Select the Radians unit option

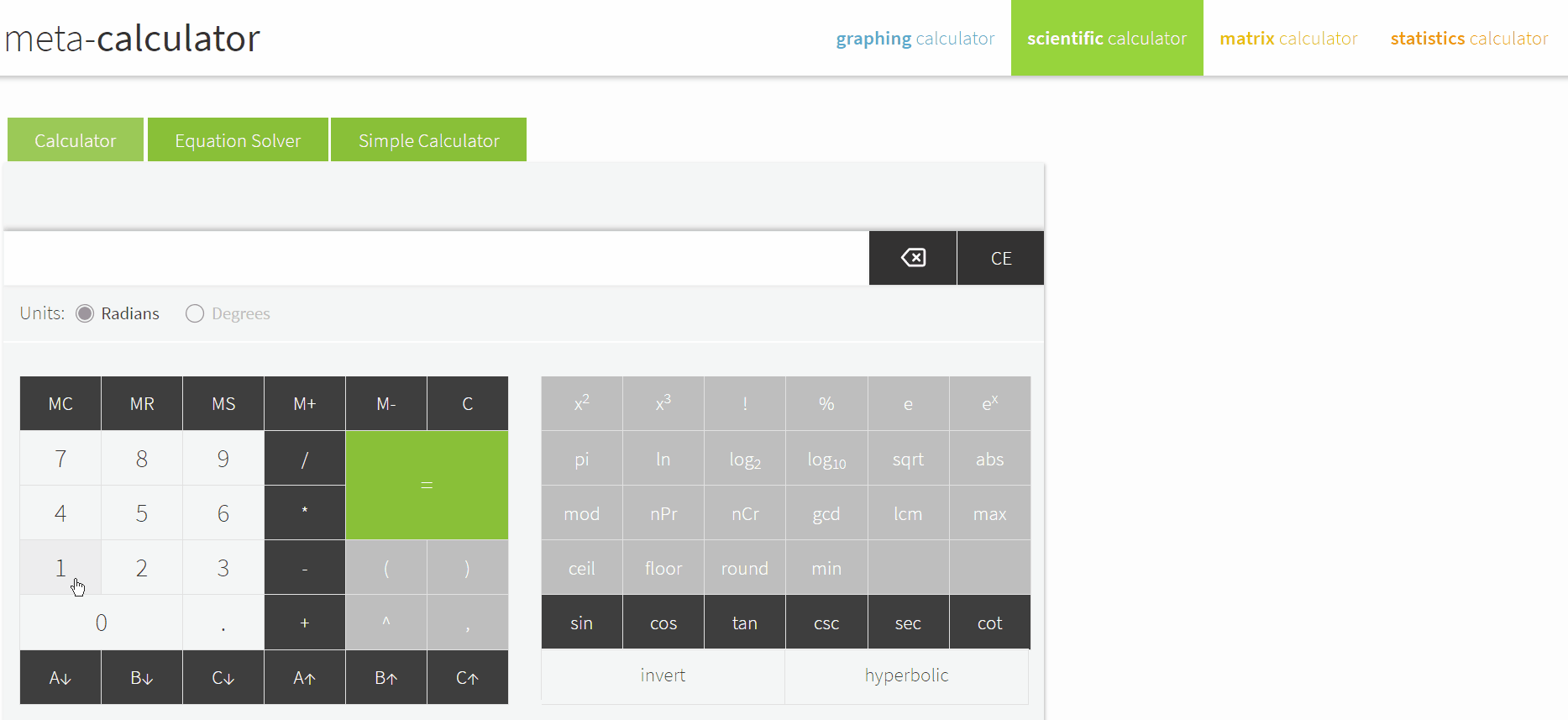click(85, 313)
